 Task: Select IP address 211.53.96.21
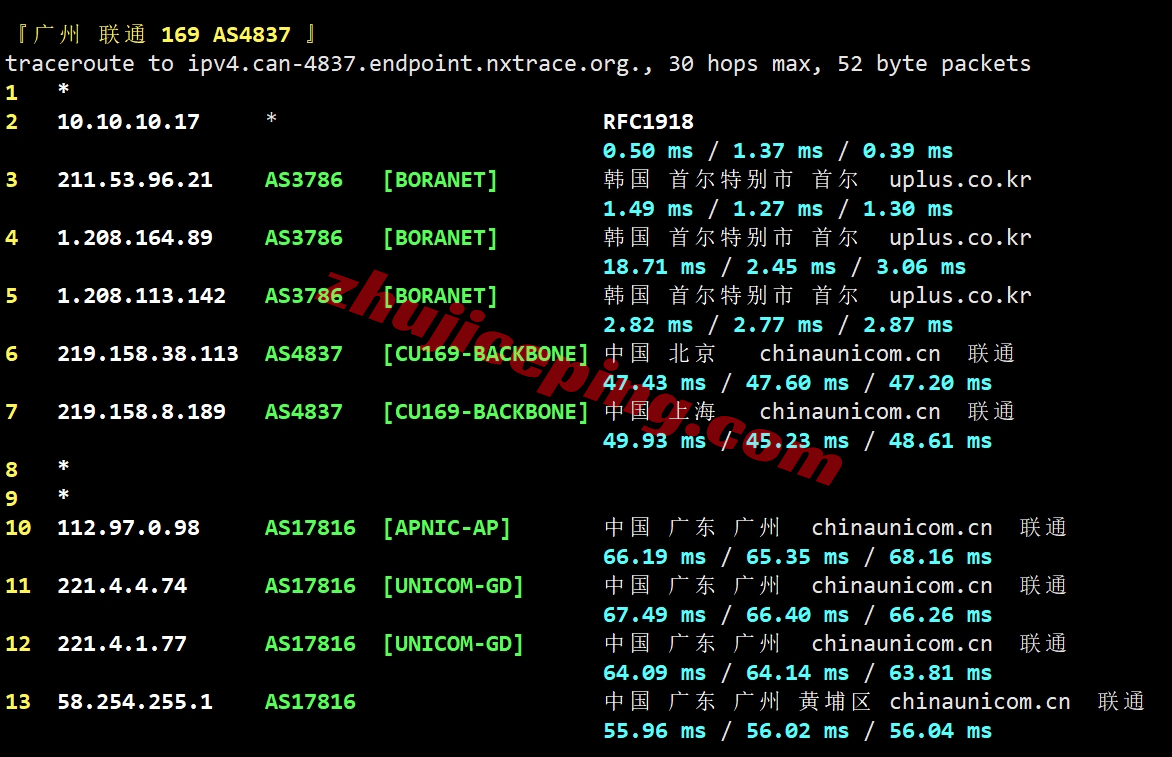point(135,180)
